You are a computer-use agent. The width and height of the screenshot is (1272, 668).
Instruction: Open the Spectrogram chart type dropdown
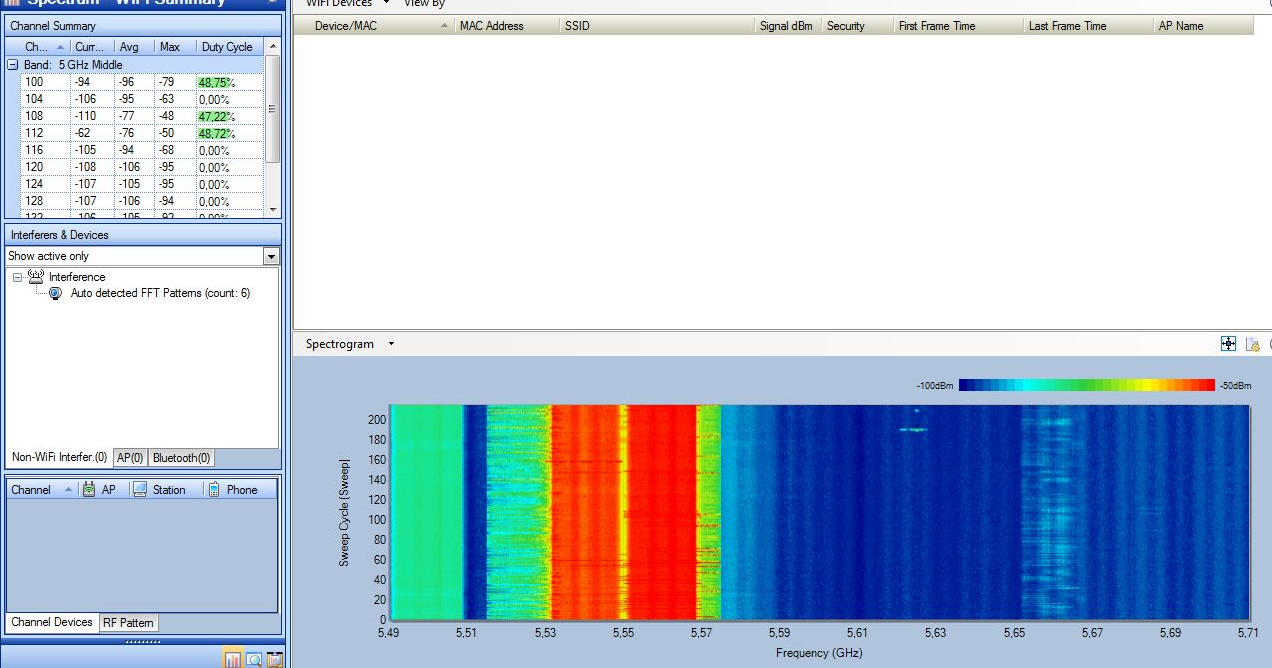pos(391,344)
